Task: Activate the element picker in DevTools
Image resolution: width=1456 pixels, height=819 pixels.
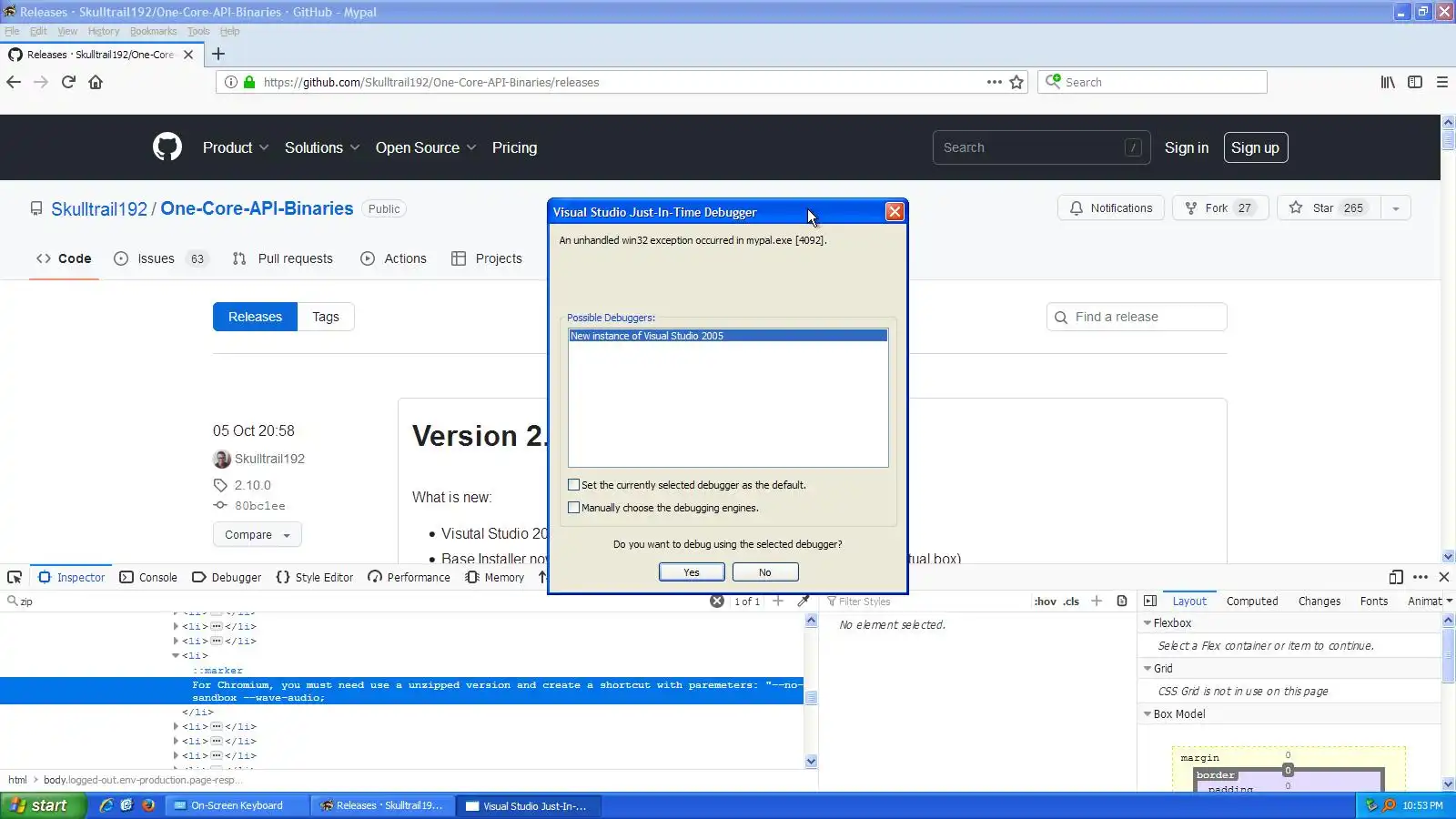Action: [x=15, y=577]
